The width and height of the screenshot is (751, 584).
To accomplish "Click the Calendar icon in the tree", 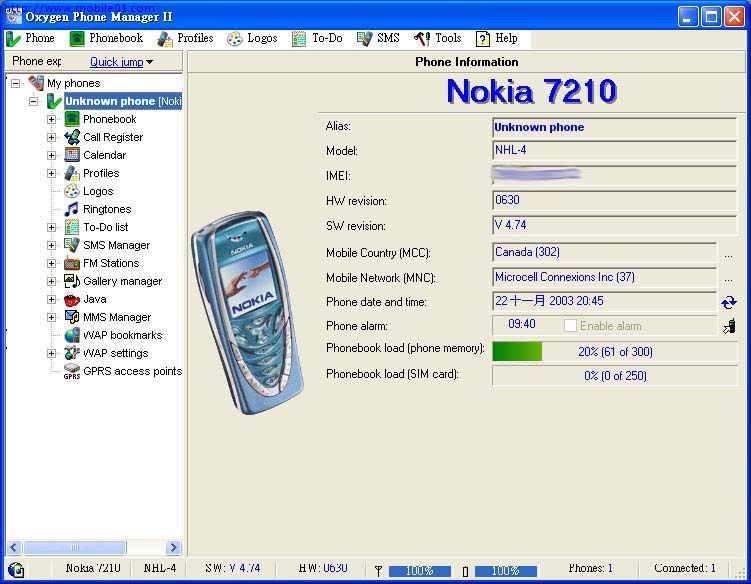I will click(72, 155).
